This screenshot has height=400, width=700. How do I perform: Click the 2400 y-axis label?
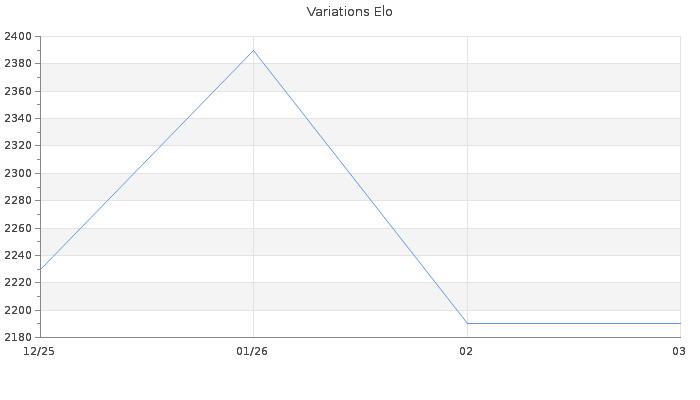tap(19, 36)
